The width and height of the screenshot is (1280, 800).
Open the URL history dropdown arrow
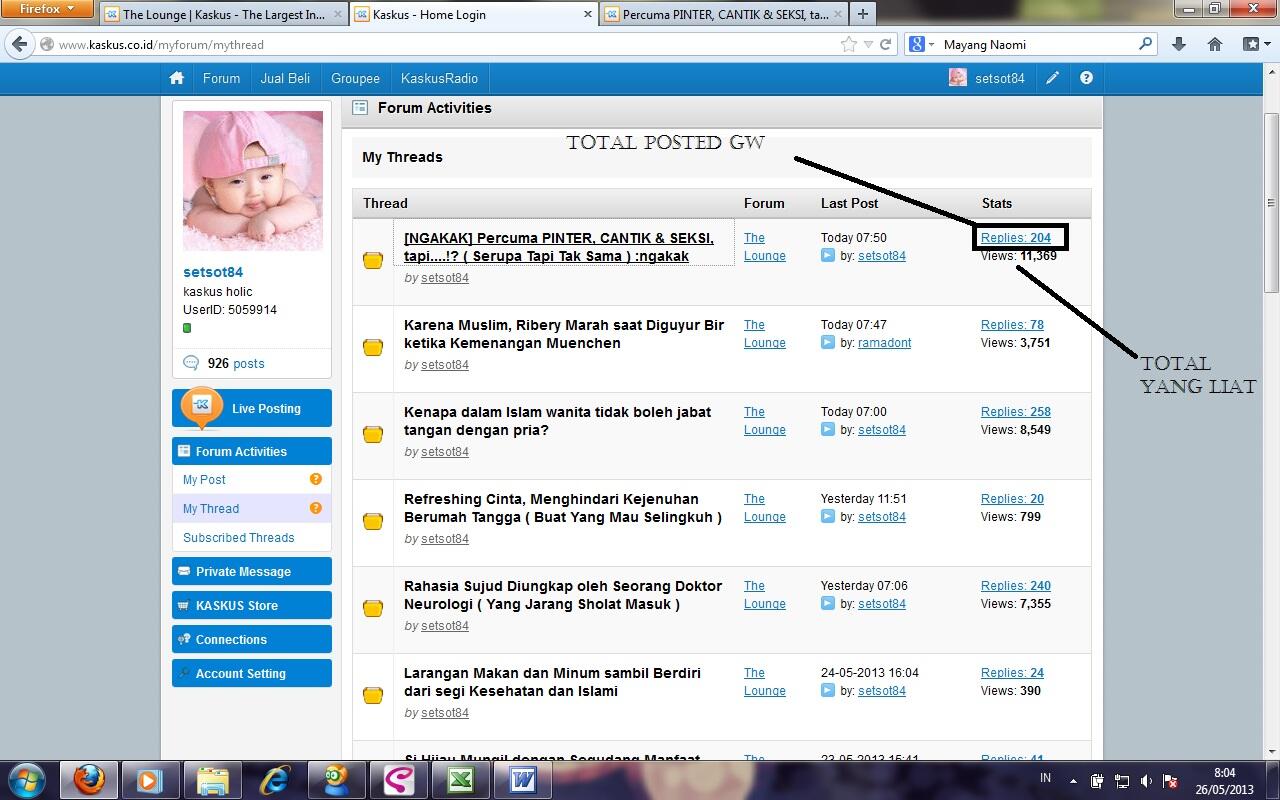pos(868,44)
